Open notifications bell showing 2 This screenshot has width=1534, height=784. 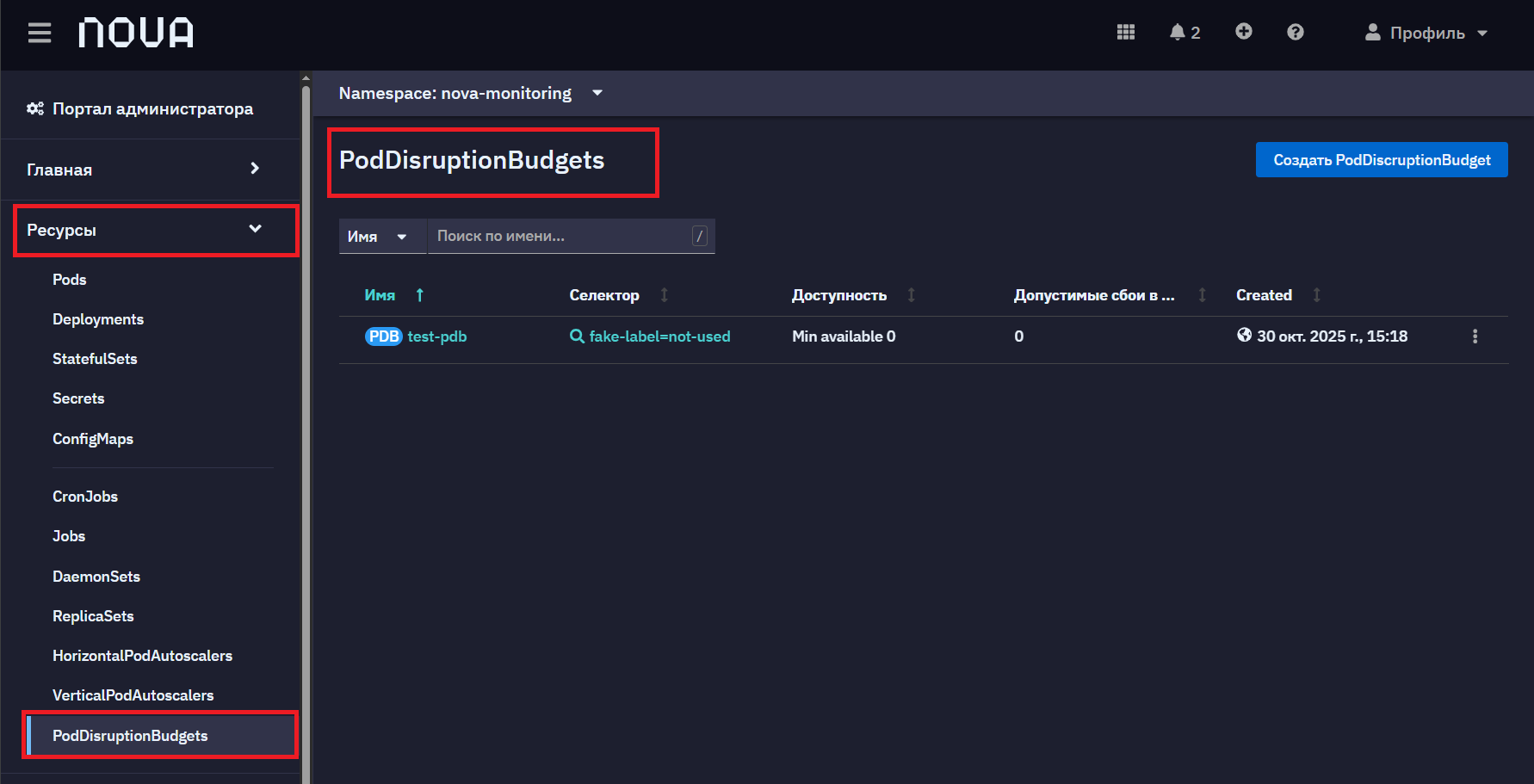[x=1185, y=32]
